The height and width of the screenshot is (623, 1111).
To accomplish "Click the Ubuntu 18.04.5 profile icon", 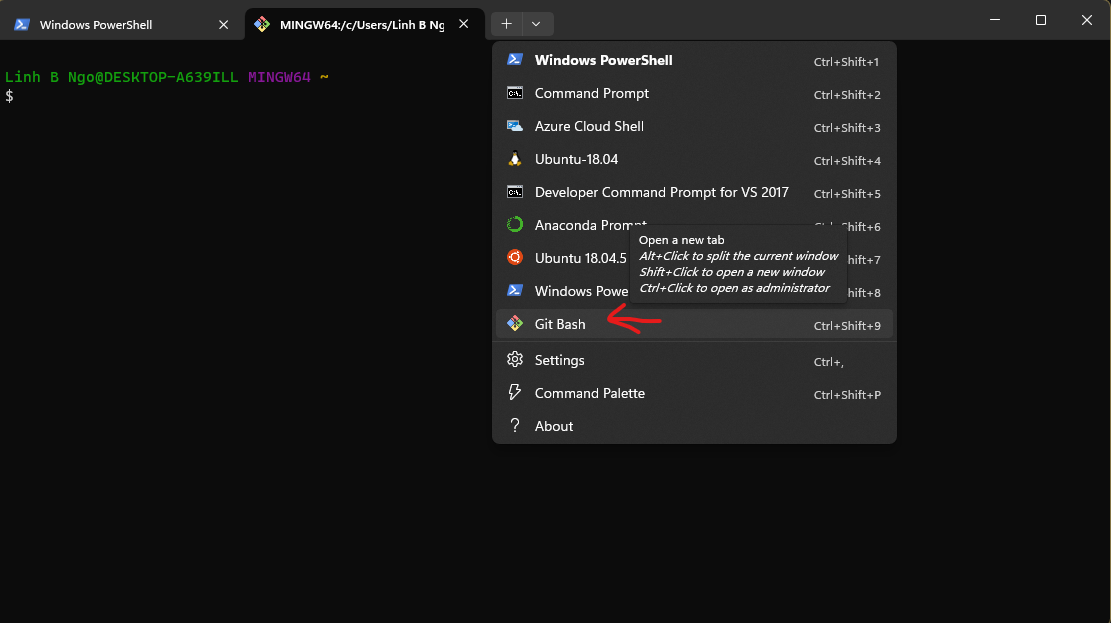I will pyautogui.click(x=514, y=258).
